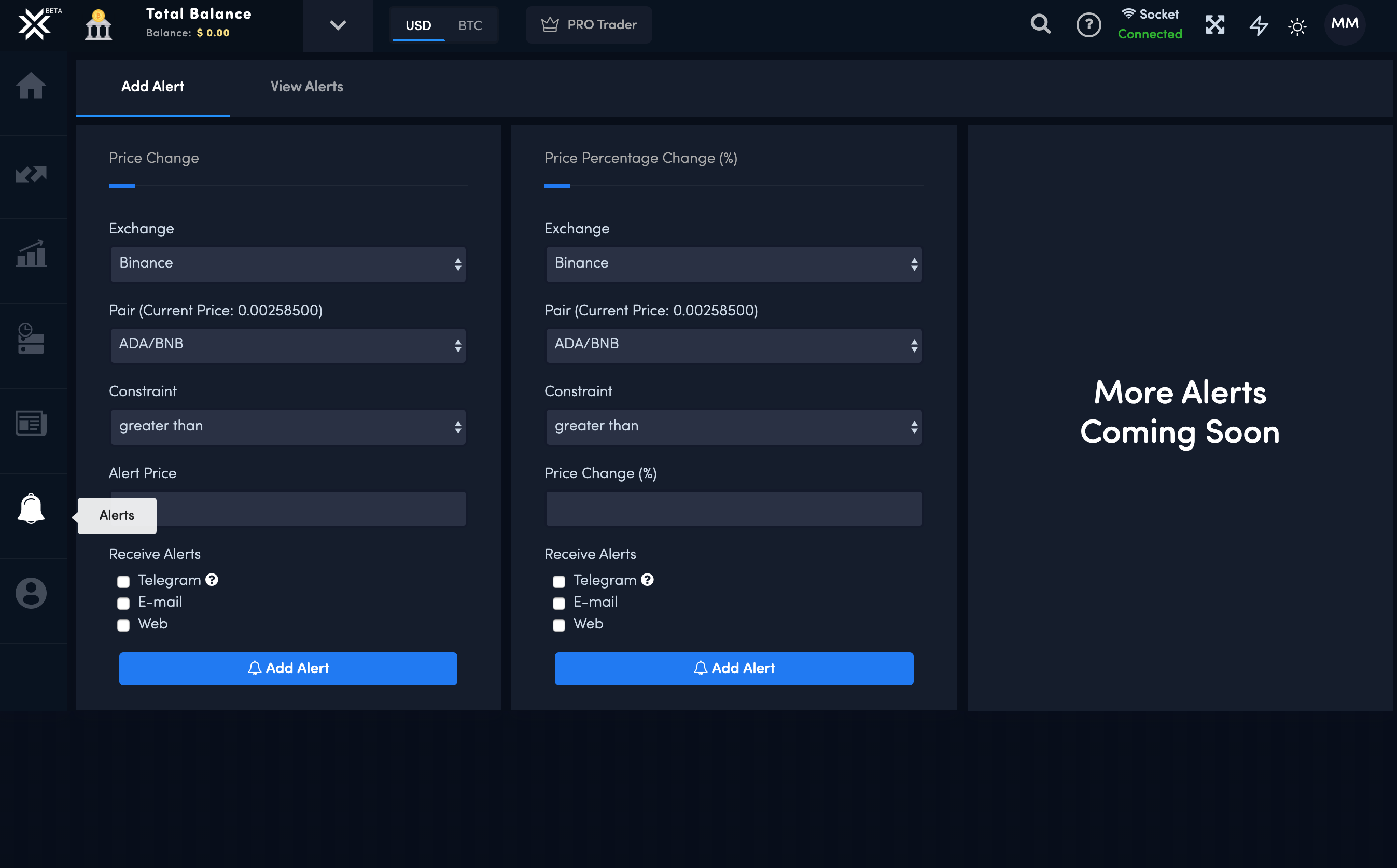Open ADA/BNB pair dropdown in Percentage panel
Viewport: 1397px width, 868px height.
734,345
